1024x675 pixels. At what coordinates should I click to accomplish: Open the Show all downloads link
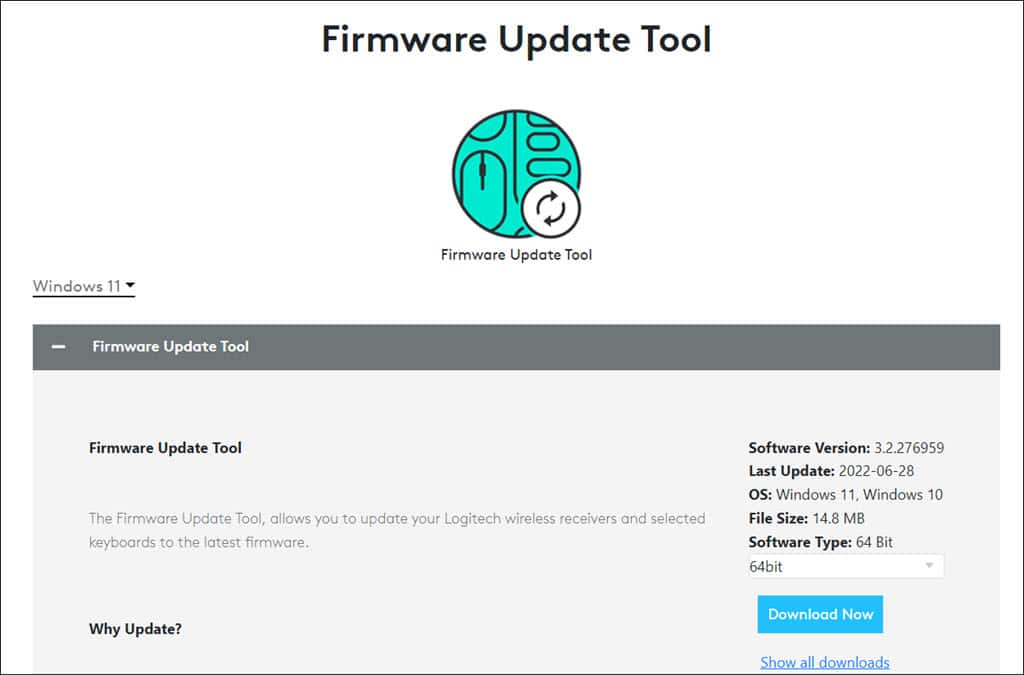click(825, 663)
